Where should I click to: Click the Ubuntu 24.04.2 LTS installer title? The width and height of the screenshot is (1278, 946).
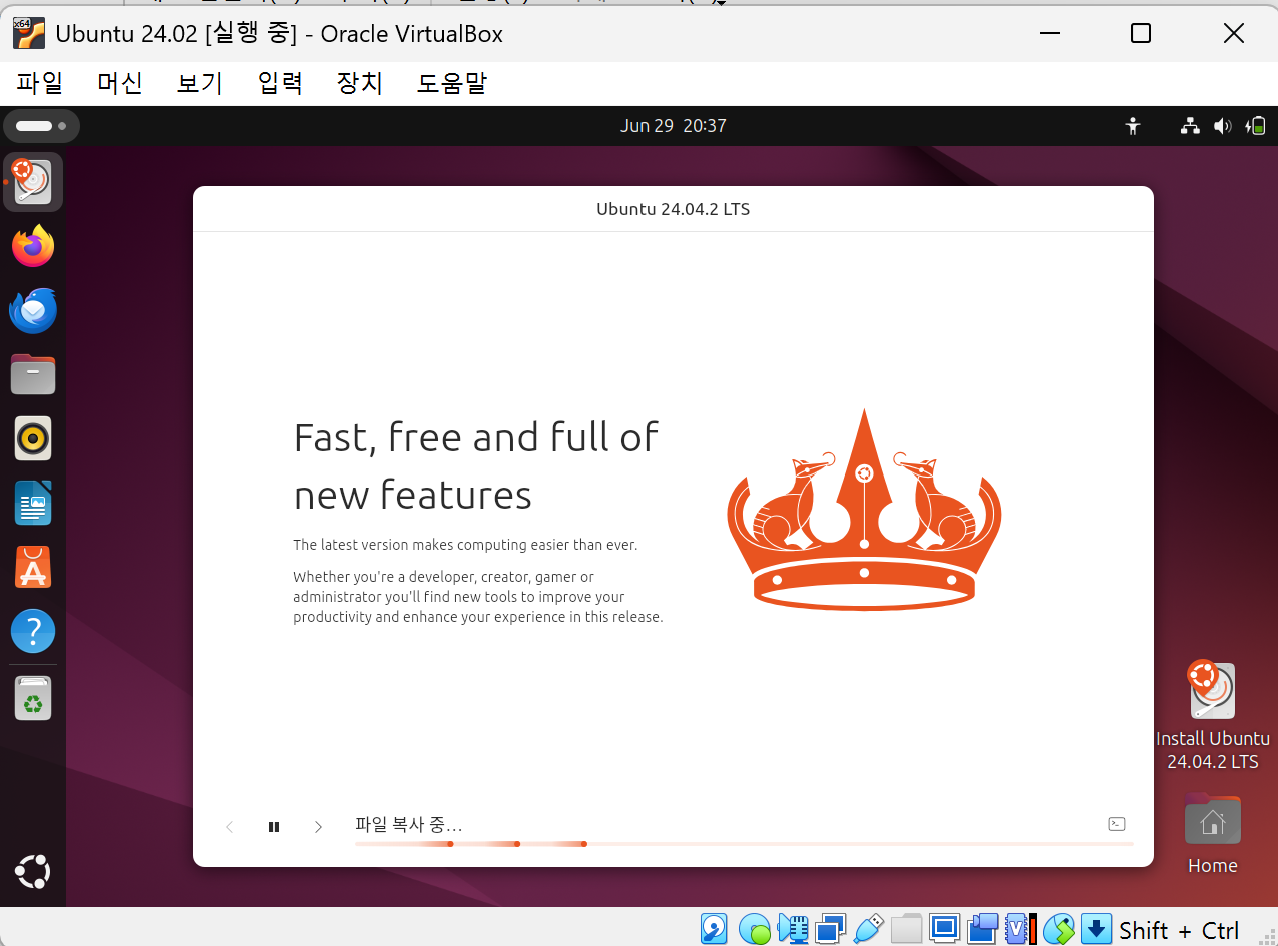[x=673, y=209]
